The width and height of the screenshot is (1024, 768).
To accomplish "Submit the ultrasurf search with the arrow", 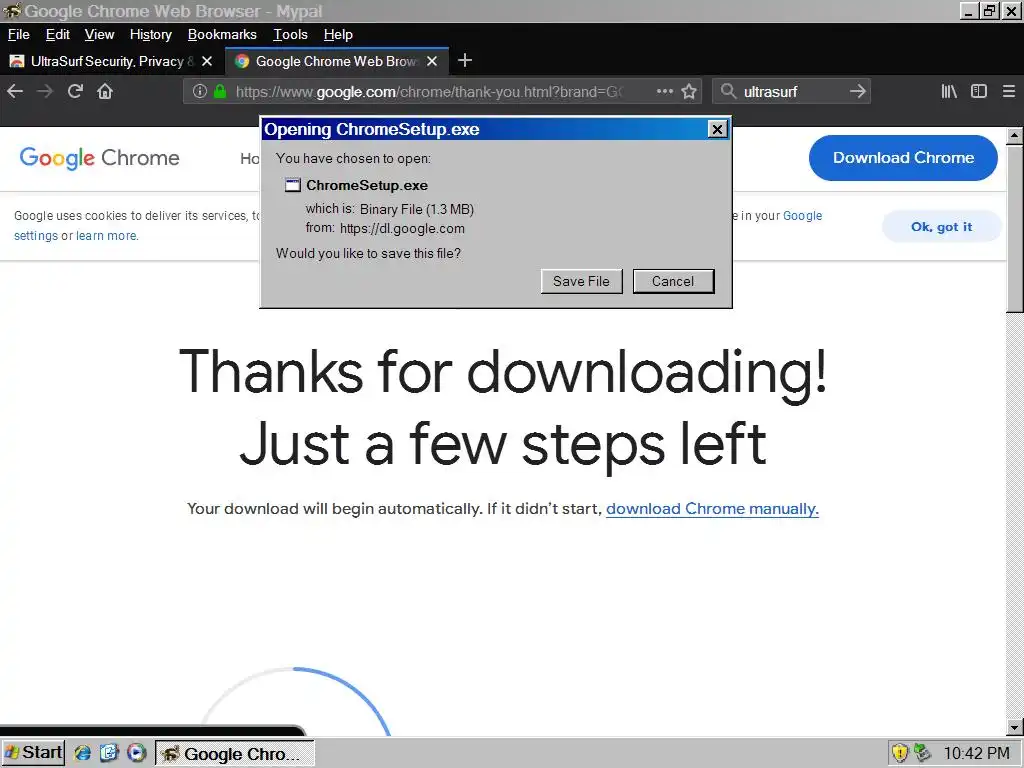I will point(857,91).
